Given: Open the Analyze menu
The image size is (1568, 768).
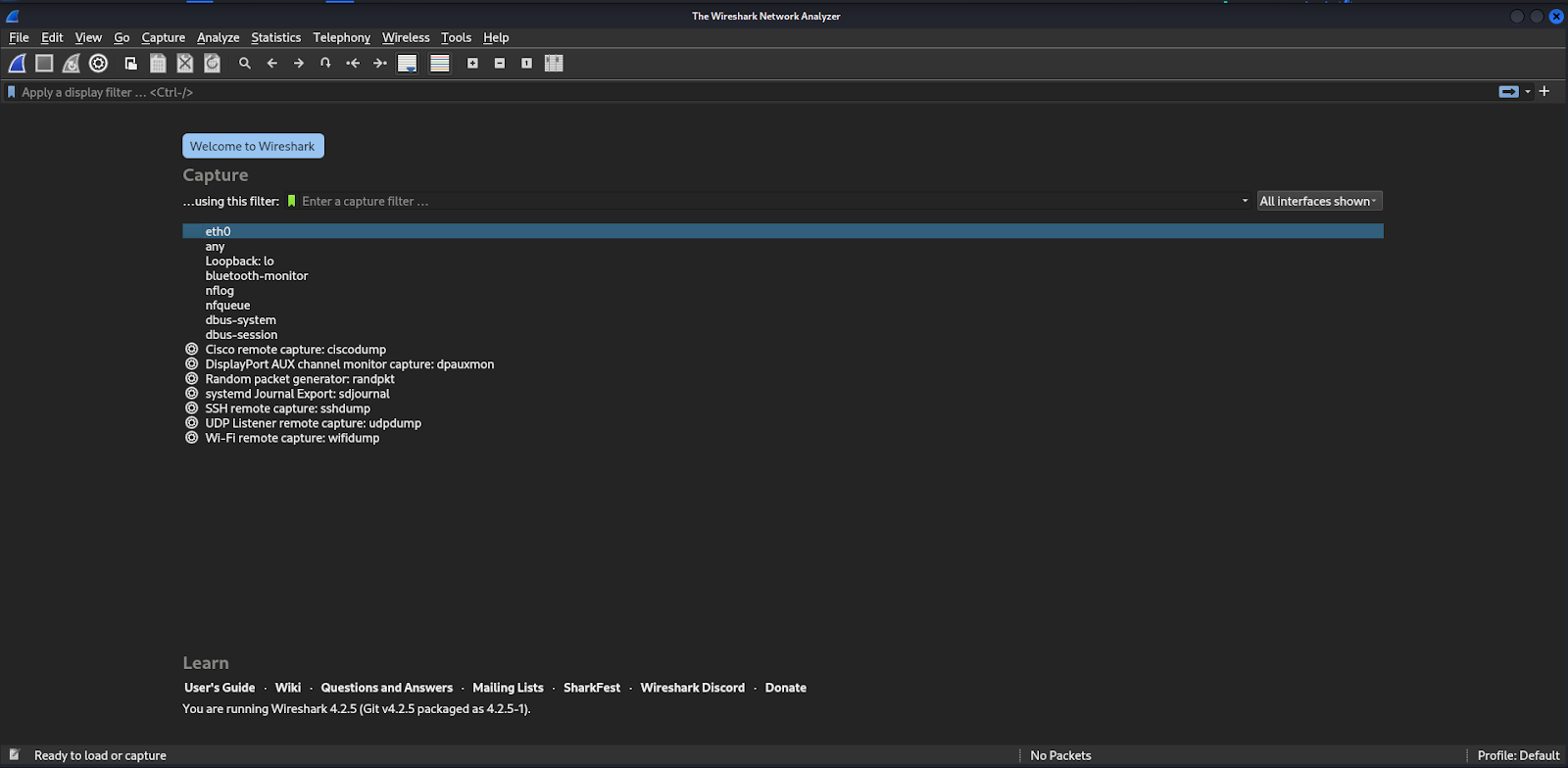Looking at the screenshot, I should click(218, 37).
